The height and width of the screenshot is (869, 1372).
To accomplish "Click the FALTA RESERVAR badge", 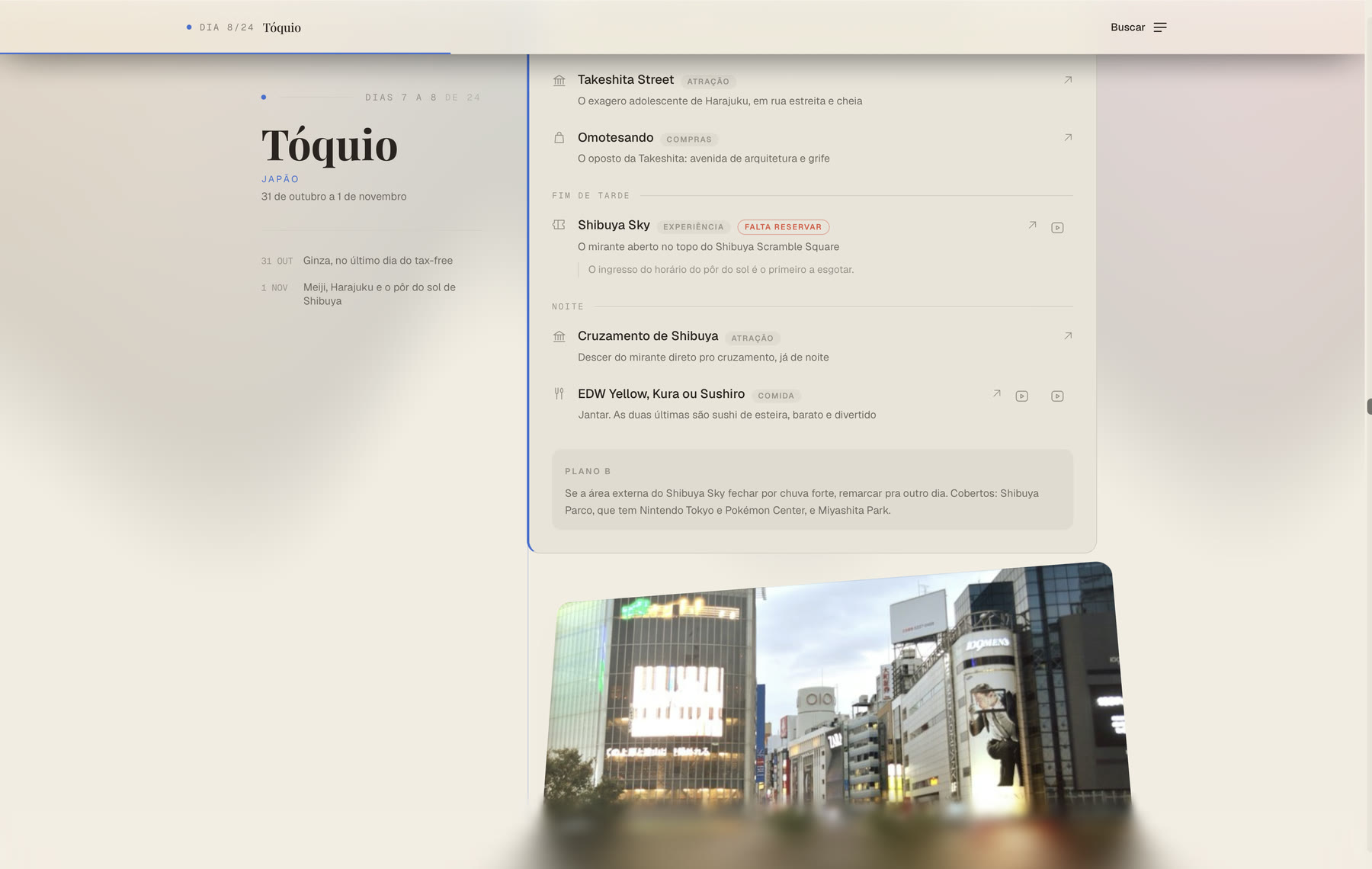I will point(783,227).
